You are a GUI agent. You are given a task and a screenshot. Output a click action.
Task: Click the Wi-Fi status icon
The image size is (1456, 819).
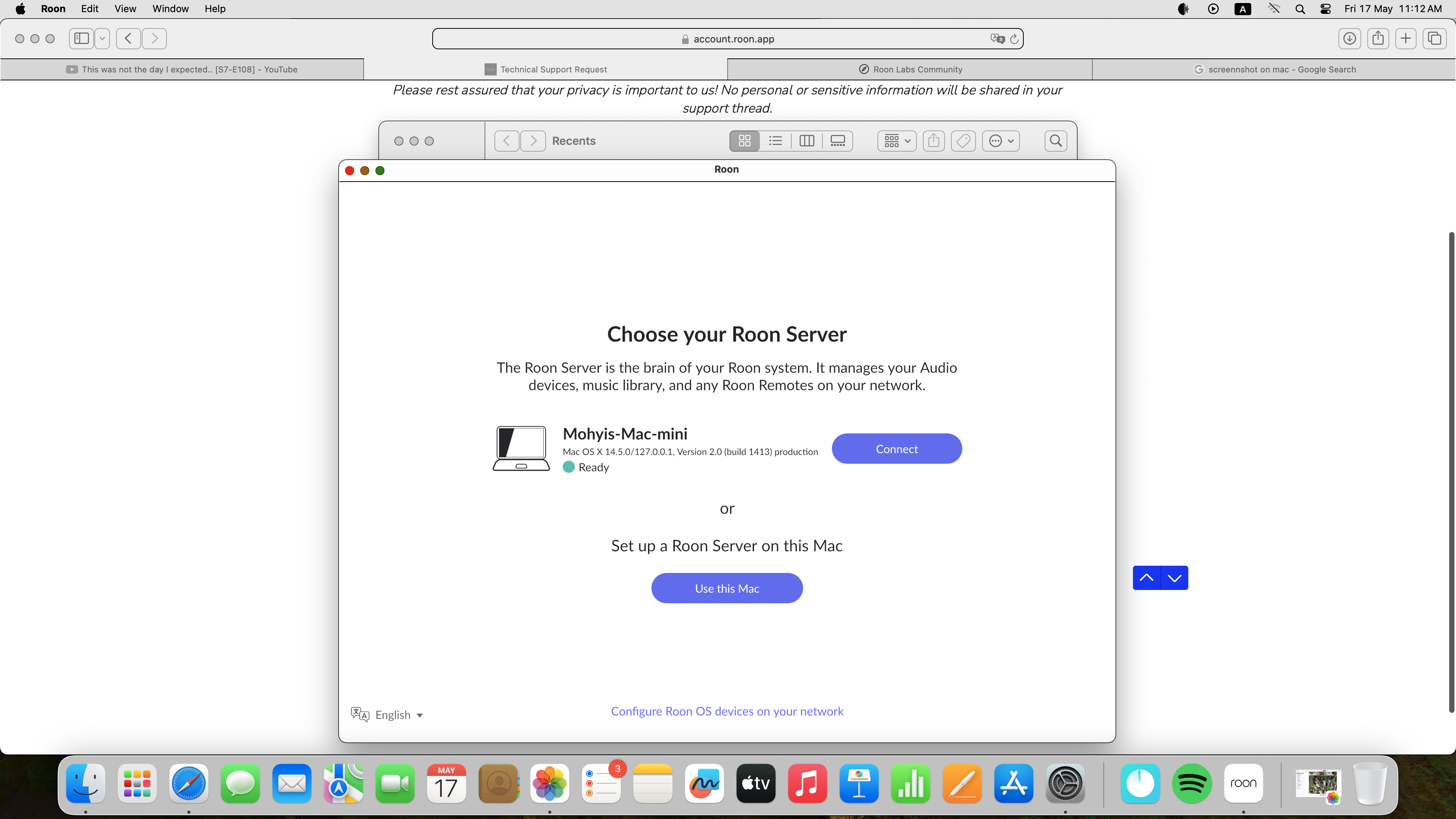1274,8
